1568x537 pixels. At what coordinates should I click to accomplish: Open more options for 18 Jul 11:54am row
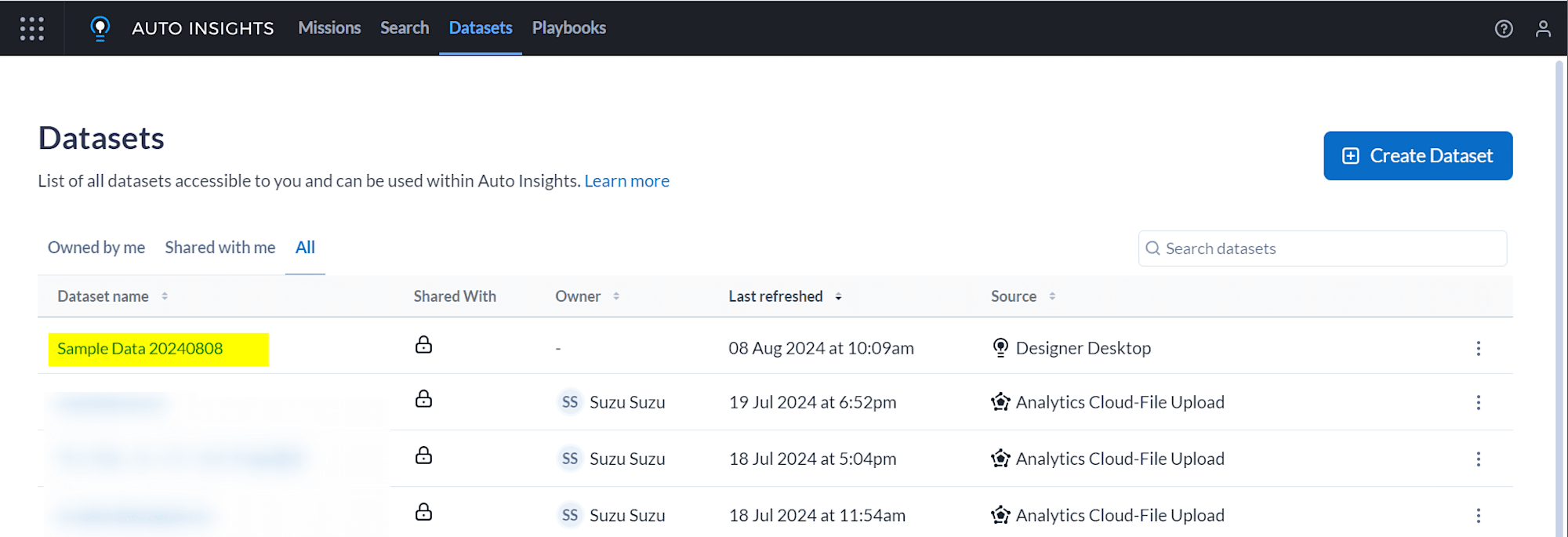(x=1478, y=515)
